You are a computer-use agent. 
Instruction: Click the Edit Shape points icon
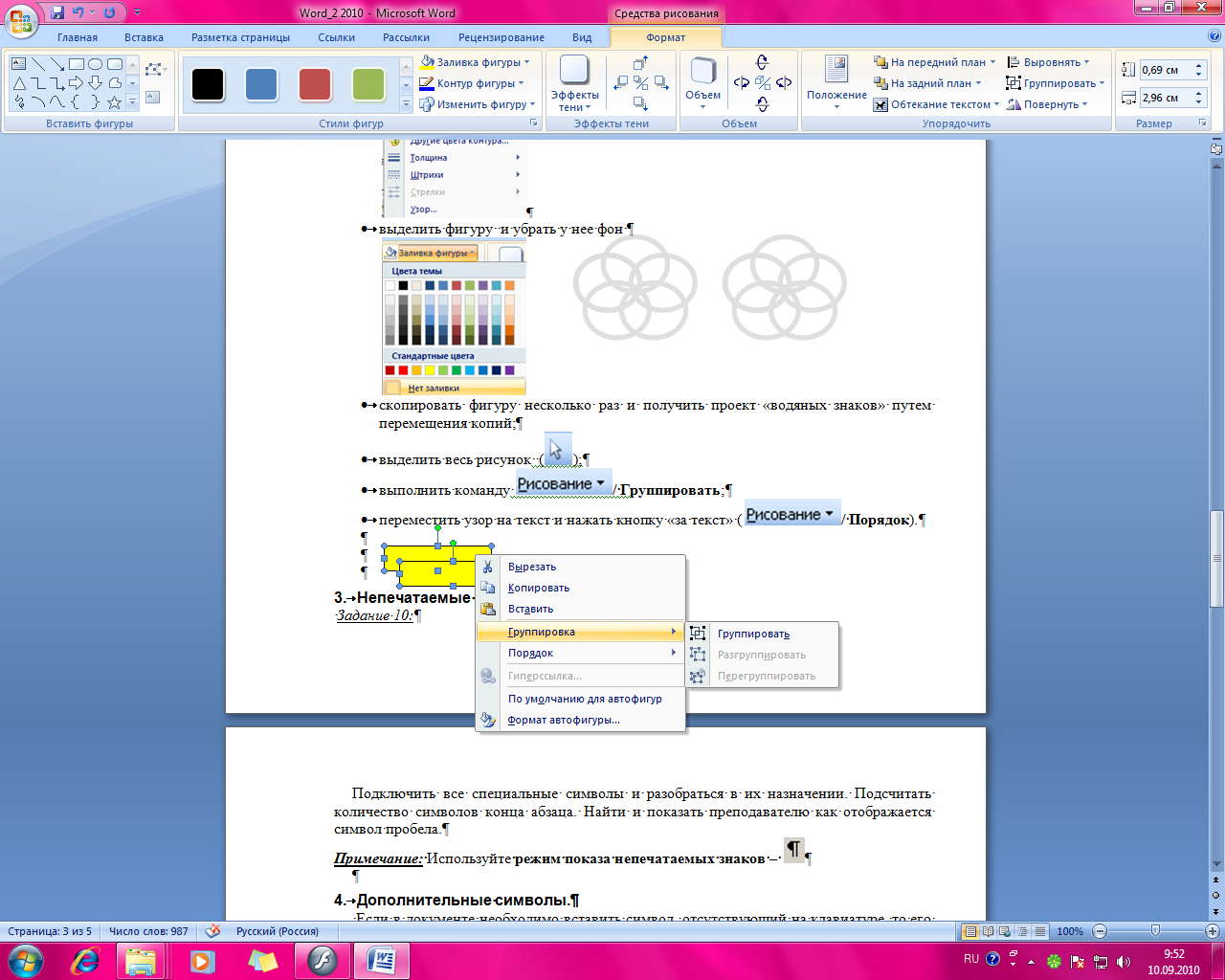pyautogui.click(x=155, y=70)
